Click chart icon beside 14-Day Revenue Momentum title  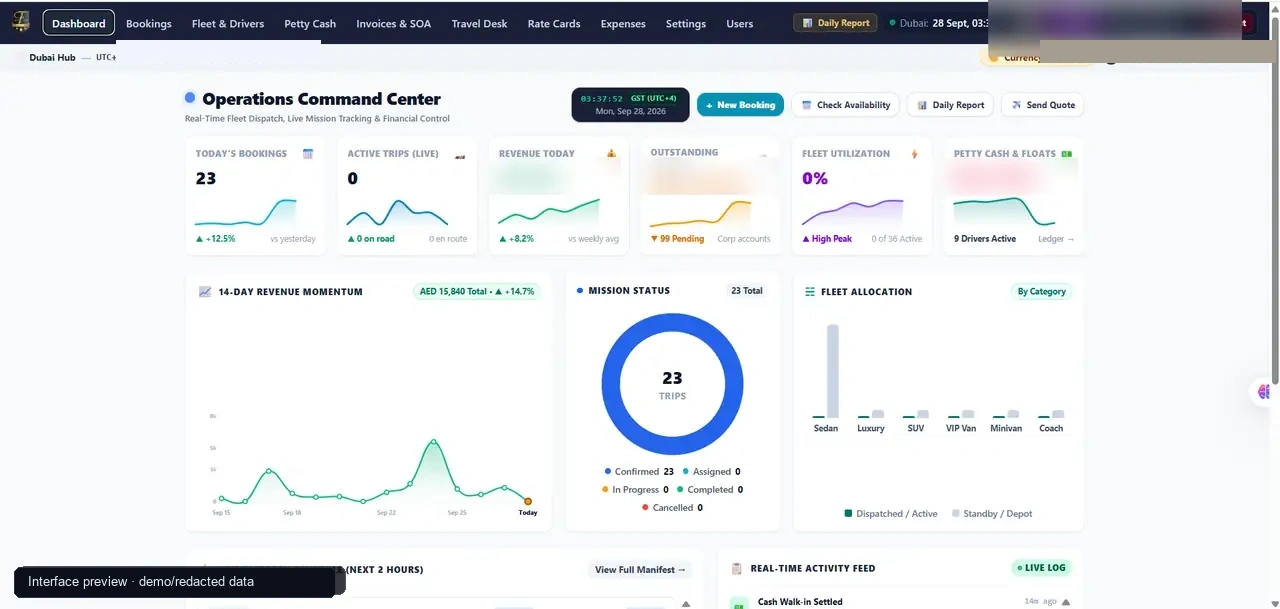click(205, 292)
